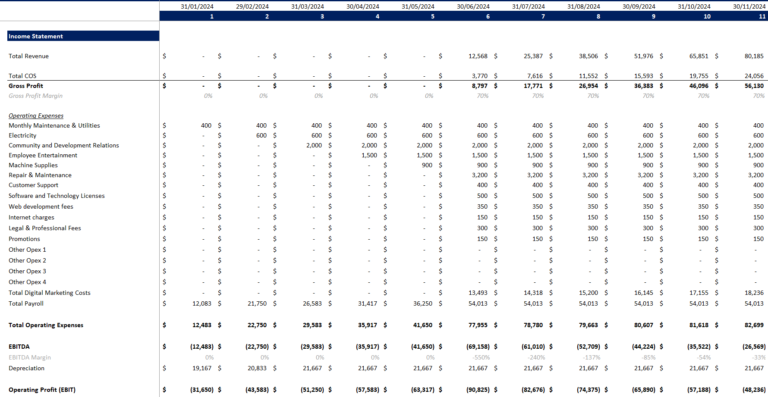This screenshot has width=768, height=397.
Task: Click period number 1 header cell
Action: (212, 17)
